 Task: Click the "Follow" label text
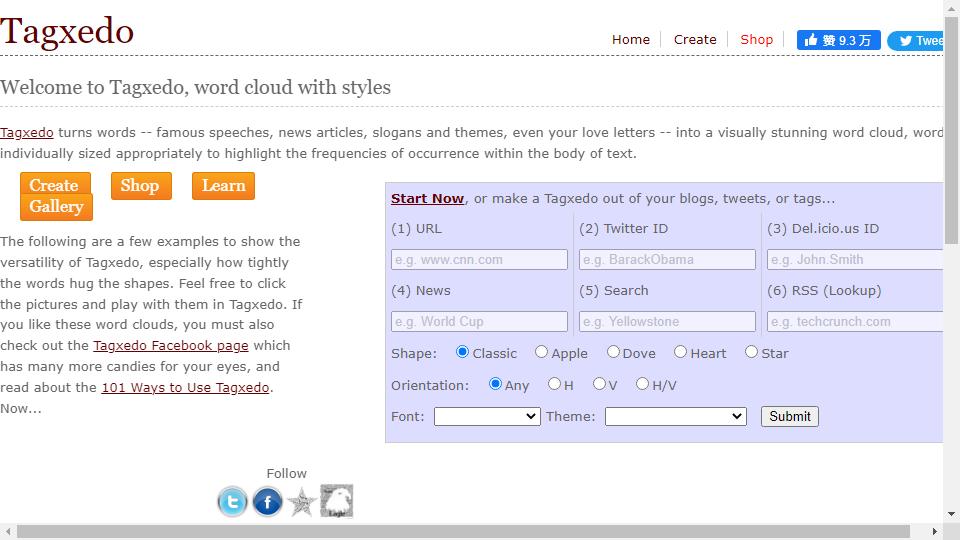[287, 474]
